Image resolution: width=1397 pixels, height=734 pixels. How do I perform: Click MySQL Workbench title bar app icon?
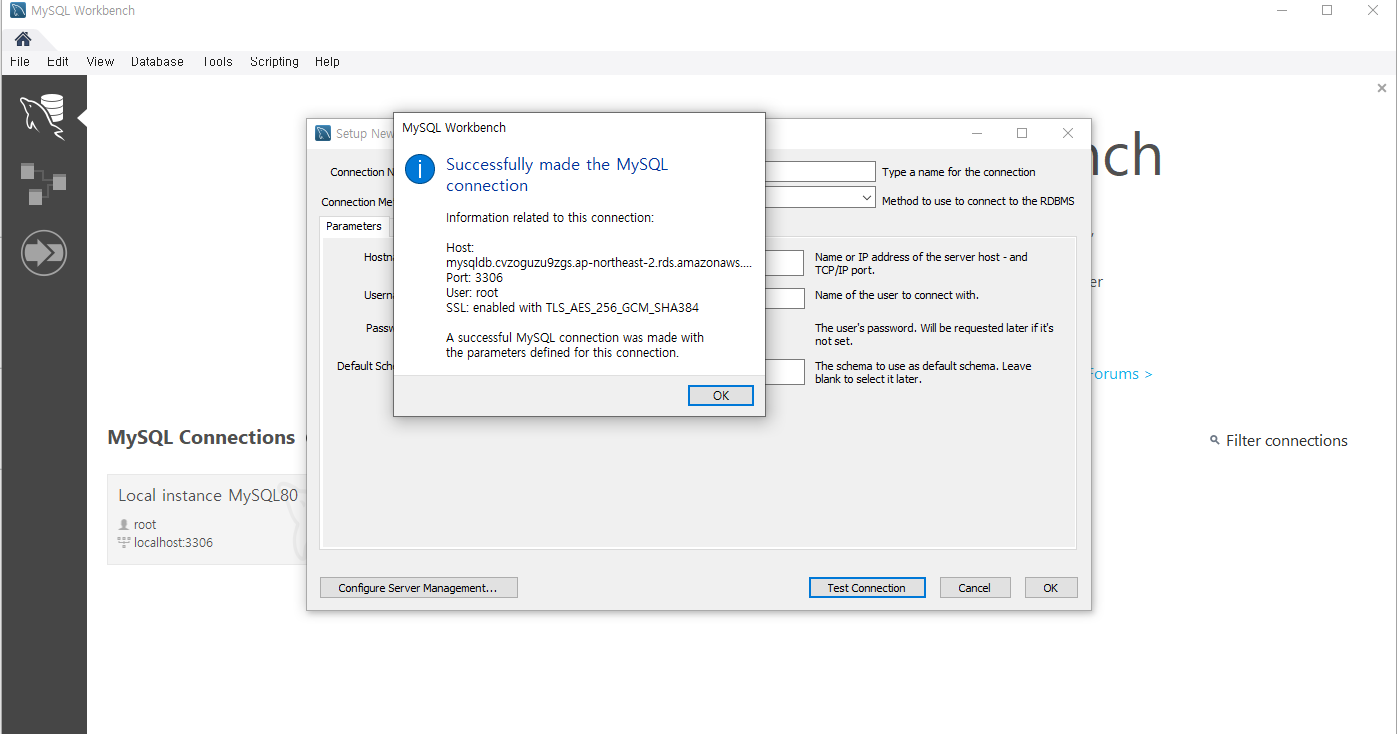click(18, 10)
